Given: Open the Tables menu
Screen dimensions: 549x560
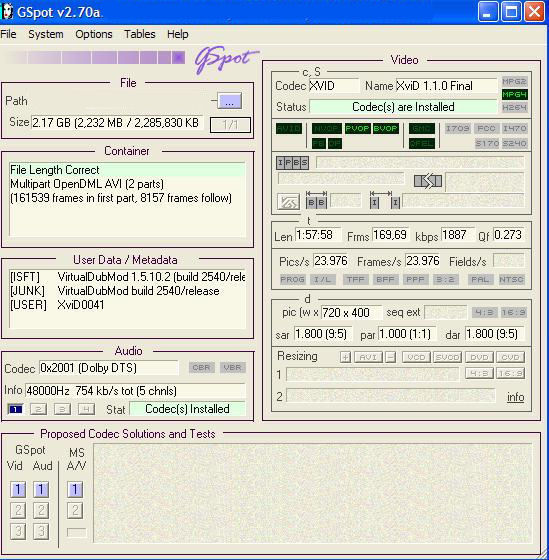Looking at the screenshot, I should pyautogui.click(x=140, y=34).
